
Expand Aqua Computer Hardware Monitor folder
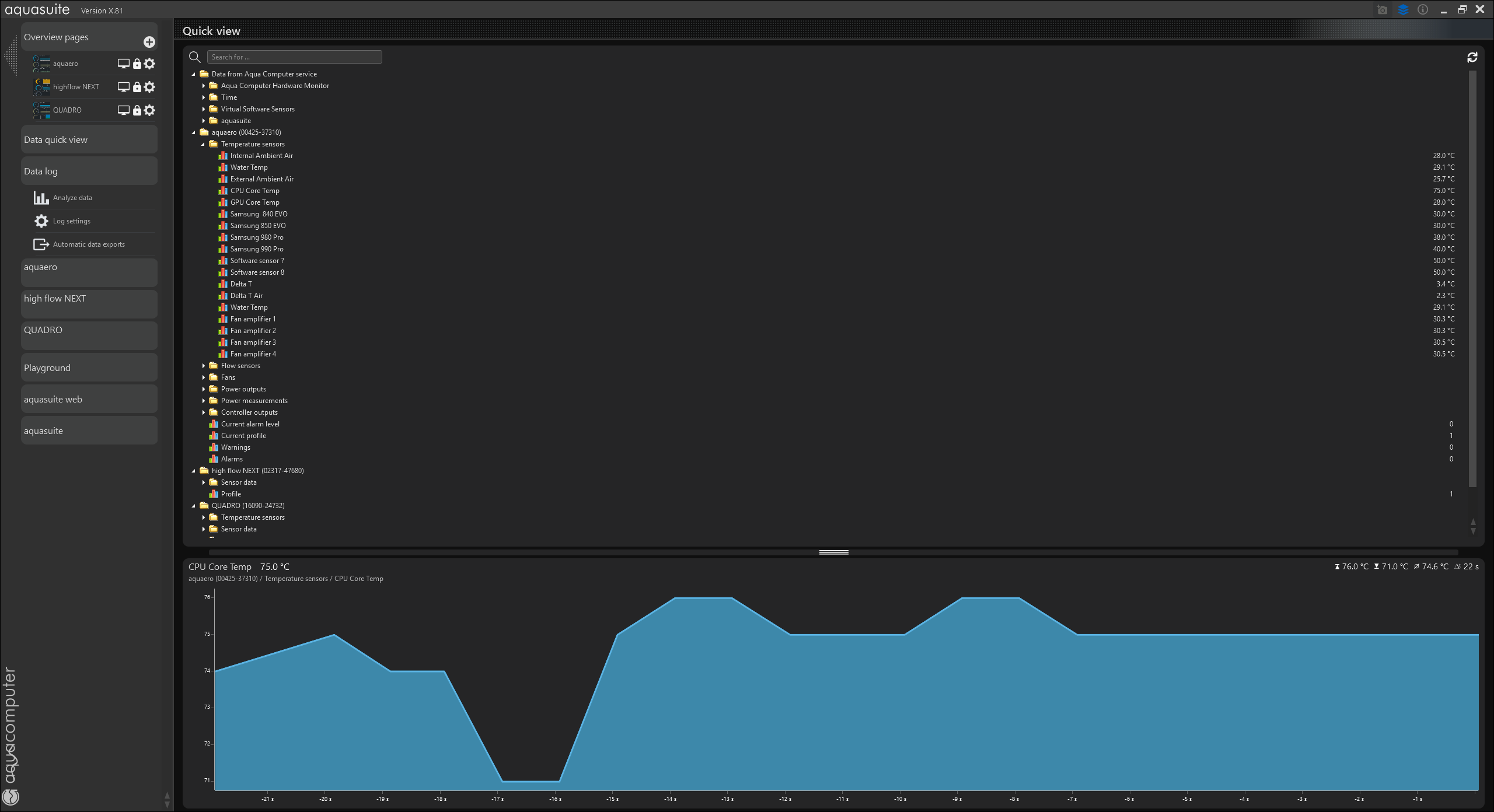(204, 86)
